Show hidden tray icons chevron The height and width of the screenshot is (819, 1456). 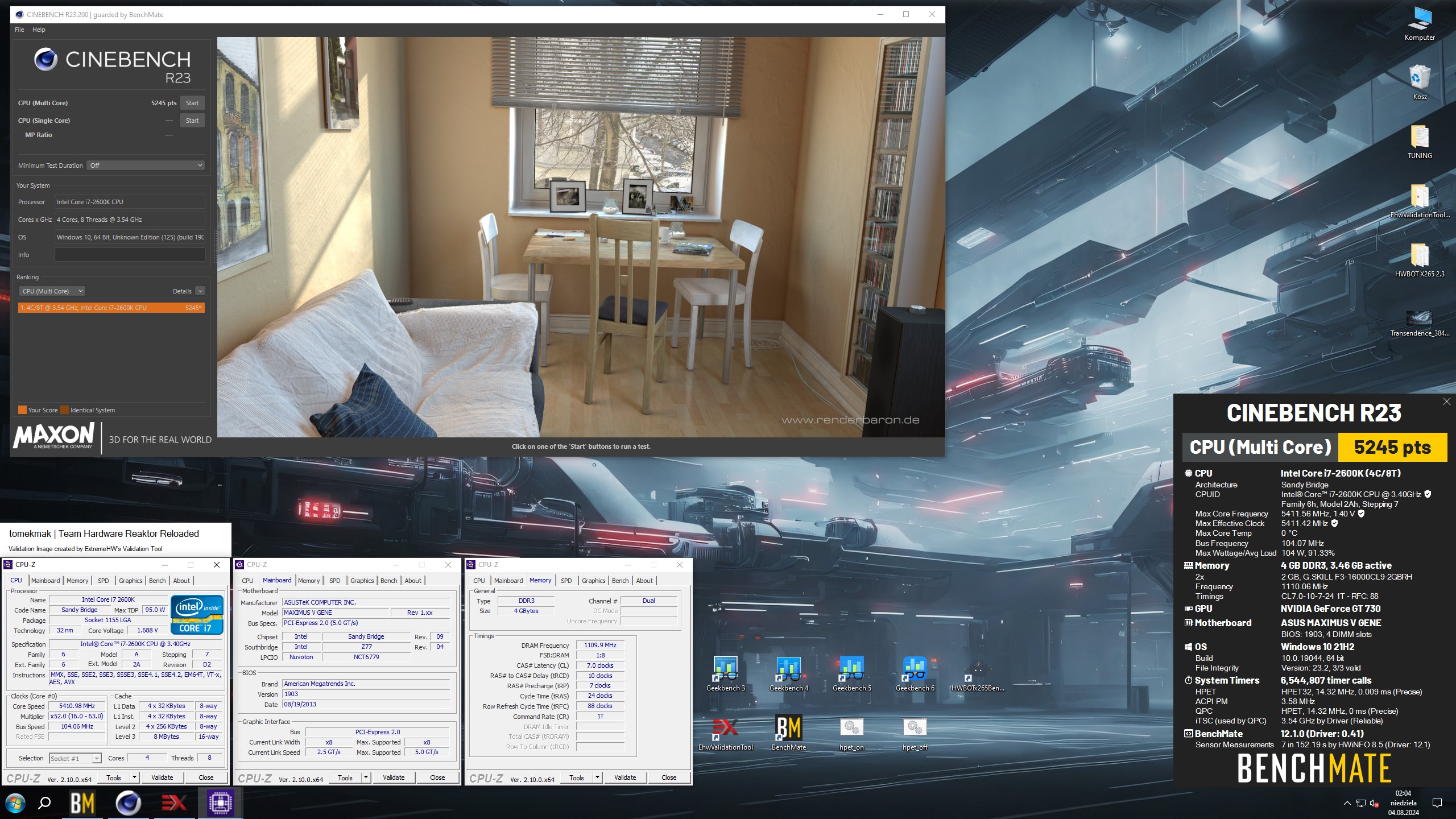1347,803
